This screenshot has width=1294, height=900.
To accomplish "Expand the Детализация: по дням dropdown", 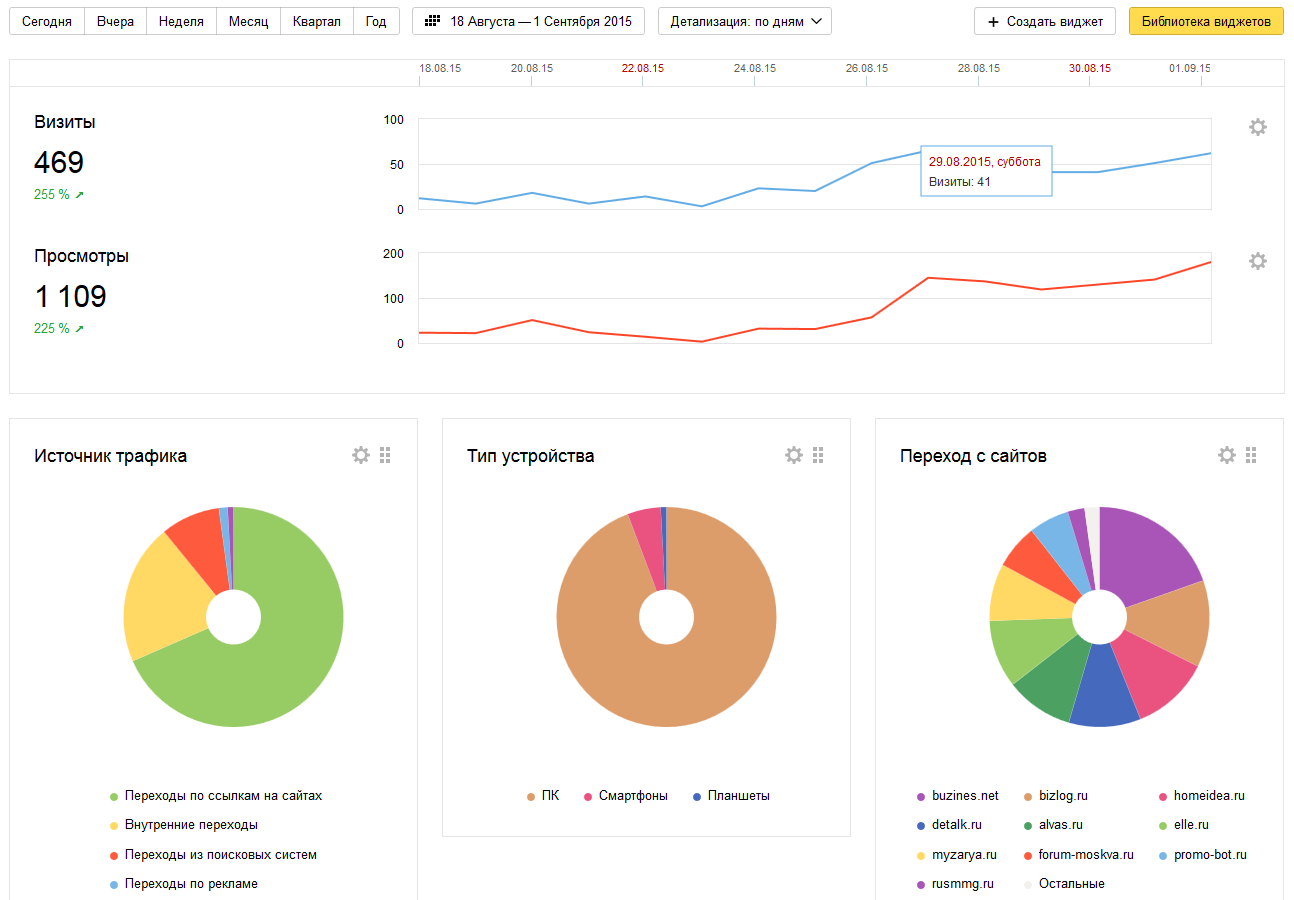I will click(745, 21).
